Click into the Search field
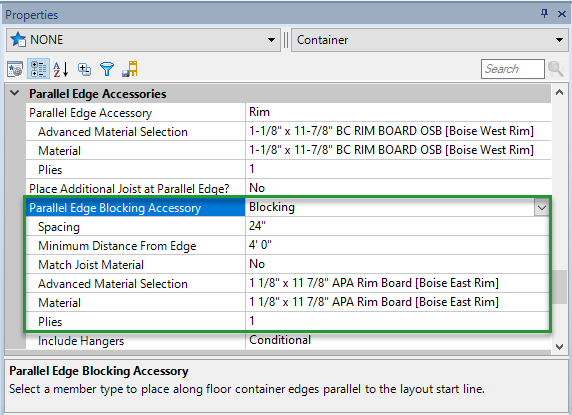This screenshot has width=572, height=415. click(513, 69)
